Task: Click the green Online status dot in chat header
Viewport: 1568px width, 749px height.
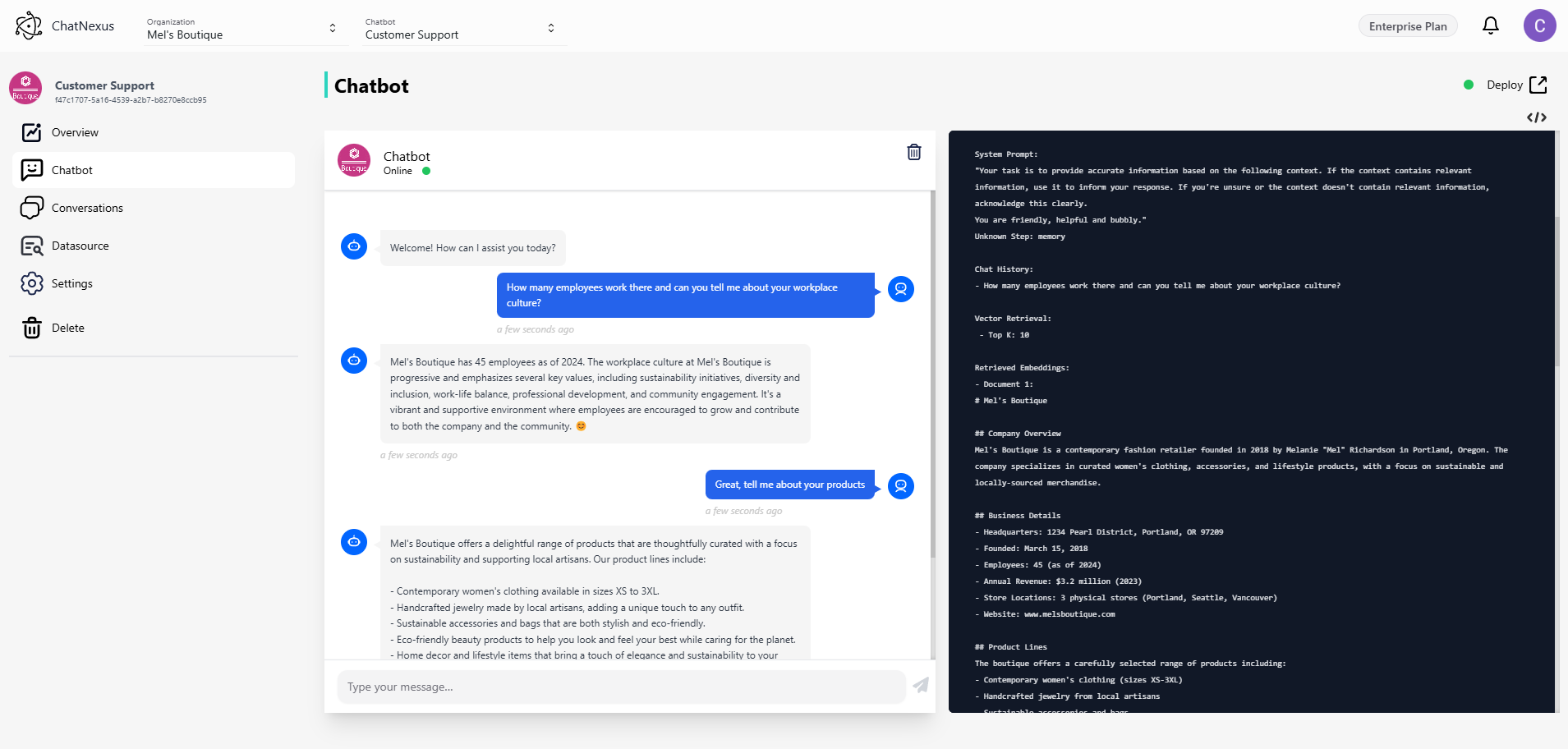Action: [x=426, y=171]
